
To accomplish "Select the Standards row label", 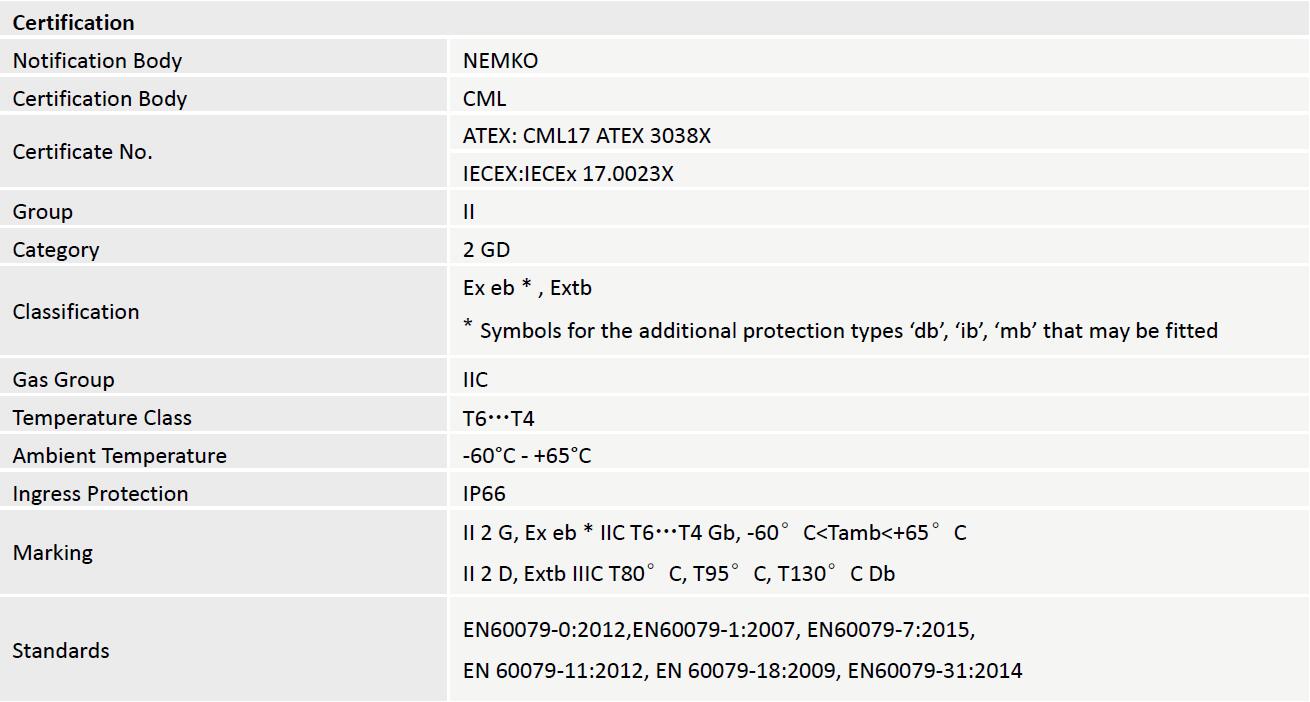I will pyautogui.click(x=61, y=650).
